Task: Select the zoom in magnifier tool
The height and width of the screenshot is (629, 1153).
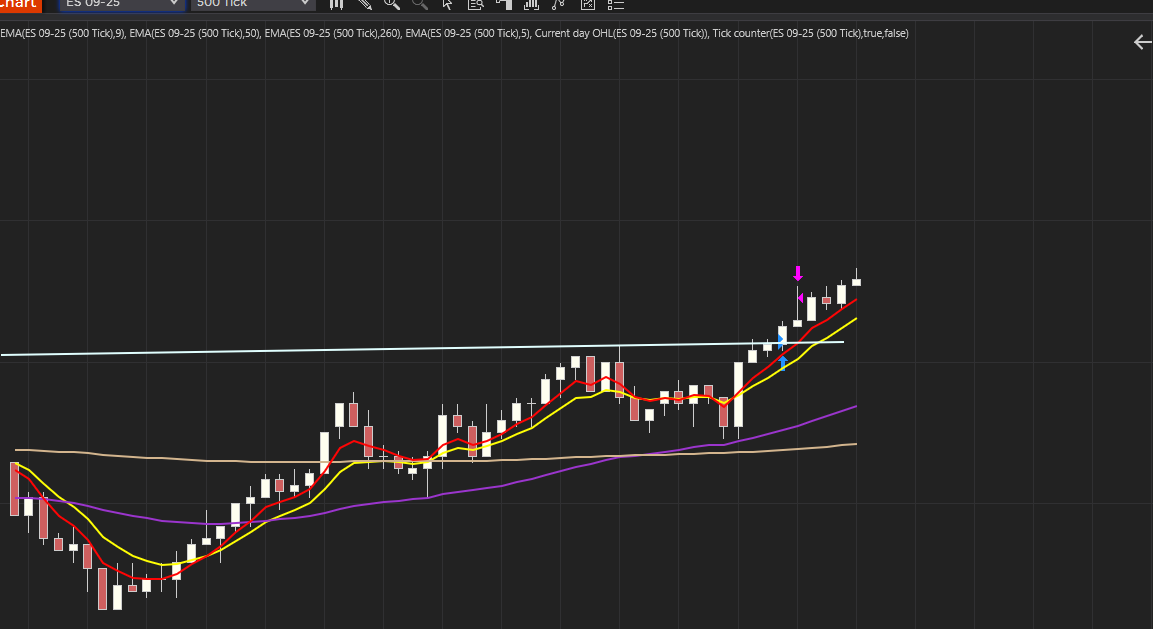Action: (x=392, y=4)
